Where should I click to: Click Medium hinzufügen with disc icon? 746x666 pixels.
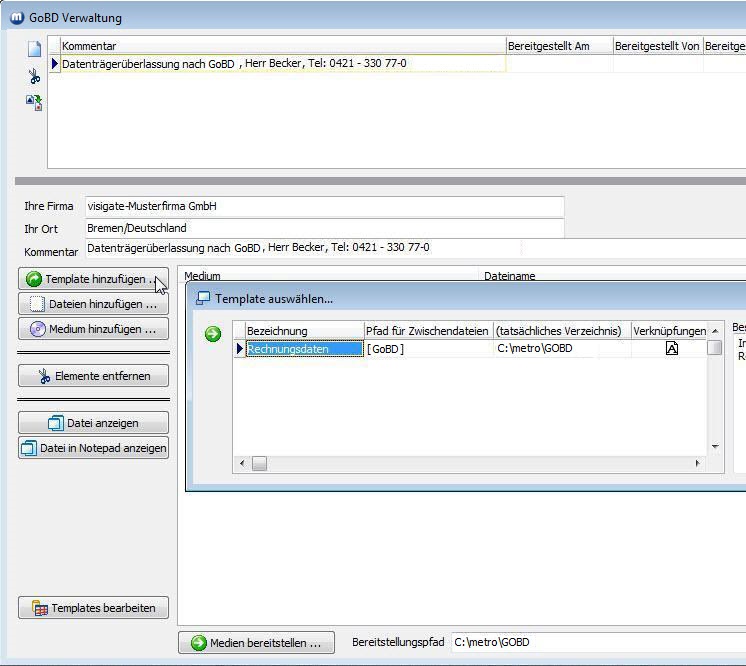click(x=93, y=329)
